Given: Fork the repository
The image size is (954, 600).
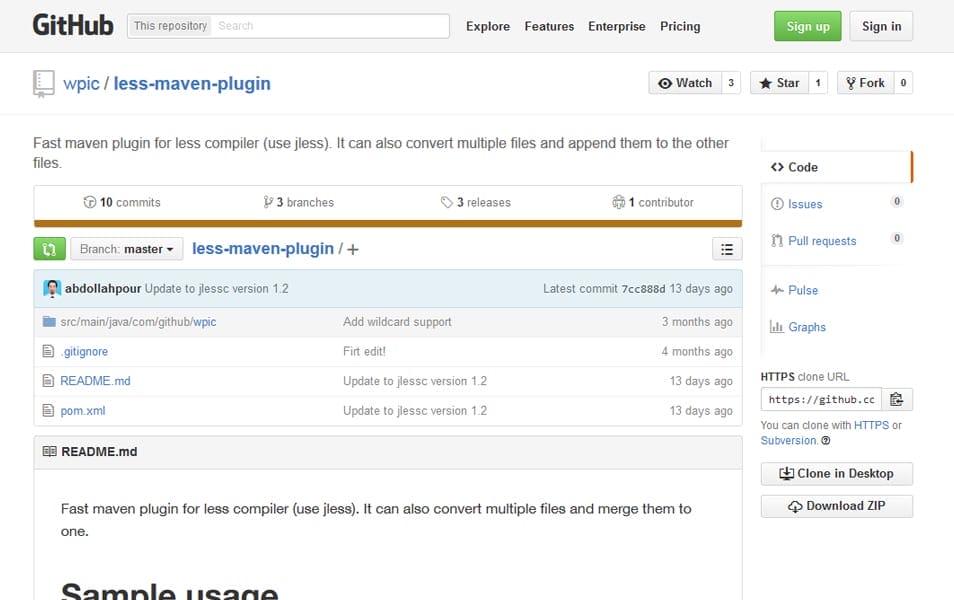Looking at the screenshot, I should (866, 83).
